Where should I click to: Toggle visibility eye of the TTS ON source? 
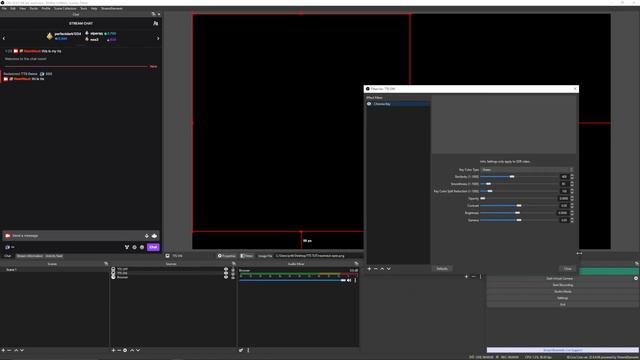pyautogui.click(x=226, y=273)
